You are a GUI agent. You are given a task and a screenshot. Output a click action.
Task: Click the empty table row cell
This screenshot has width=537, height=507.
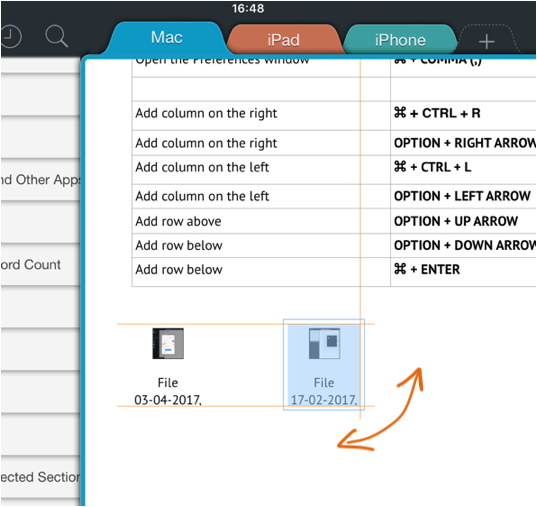[x=261, y=89]
